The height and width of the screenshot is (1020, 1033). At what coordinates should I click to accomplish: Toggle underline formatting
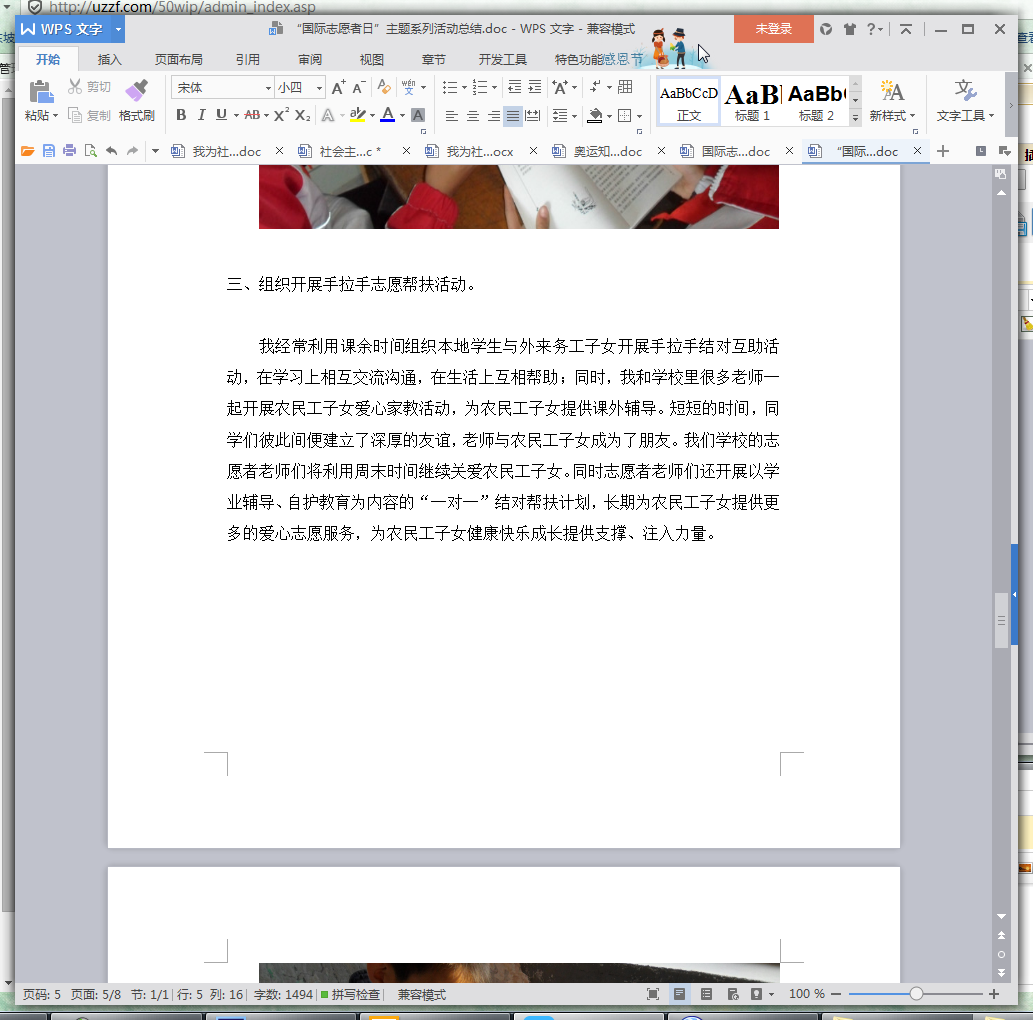(221, 115)
